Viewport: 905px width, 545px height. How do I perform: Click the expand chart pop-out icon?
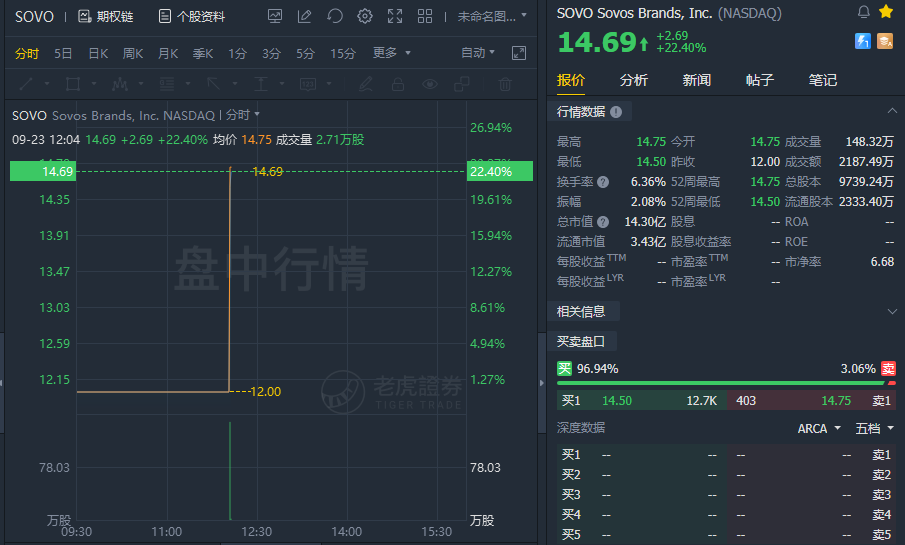[x=519, y=53]
